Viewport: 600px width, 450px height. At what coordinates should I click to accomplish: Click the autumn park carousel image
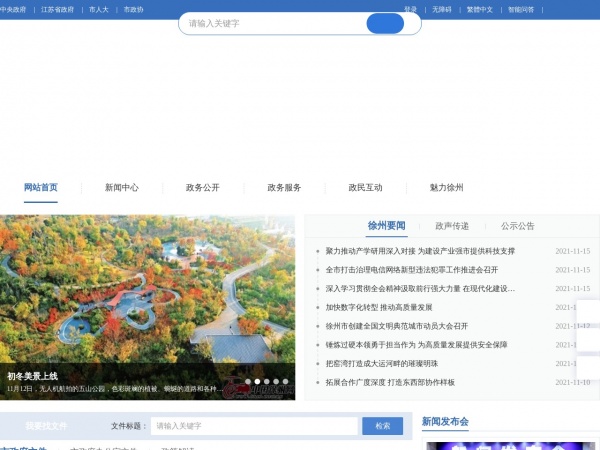(x=147, y=307)
